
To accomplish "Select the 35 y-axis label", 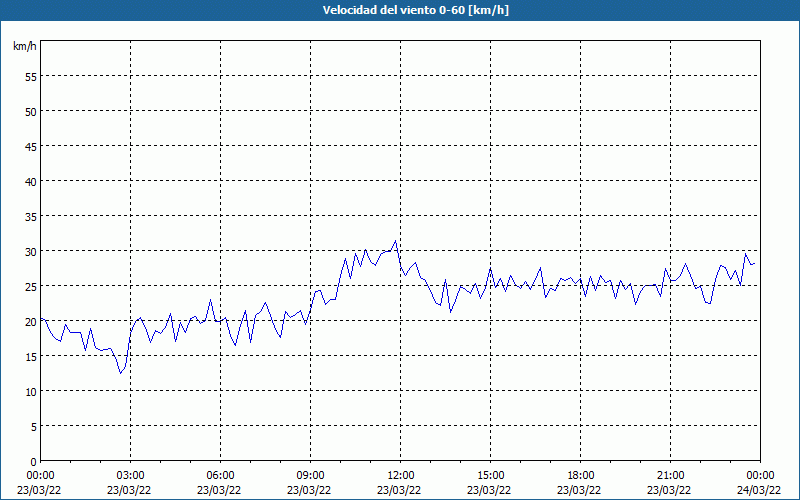I will click(x=31, y=216).
